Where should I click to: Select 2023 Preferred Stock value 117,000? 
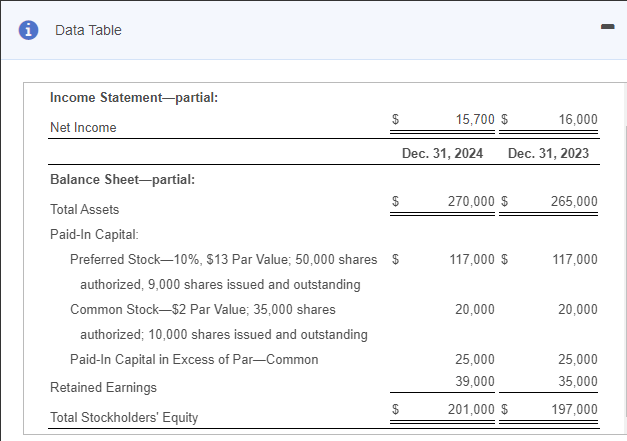click(575, 259)
